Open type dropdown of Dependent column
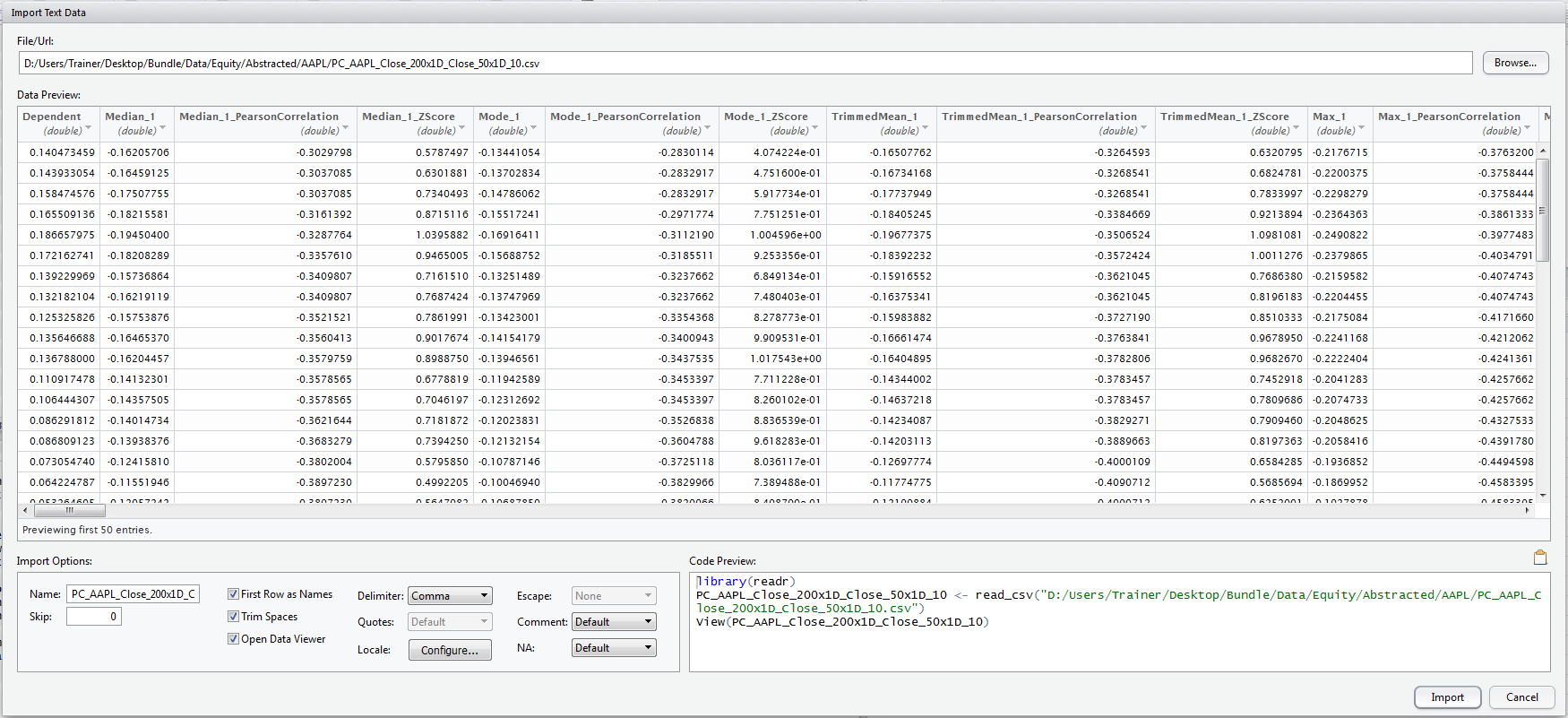The image size is (1568, 718). coord(88,129)
